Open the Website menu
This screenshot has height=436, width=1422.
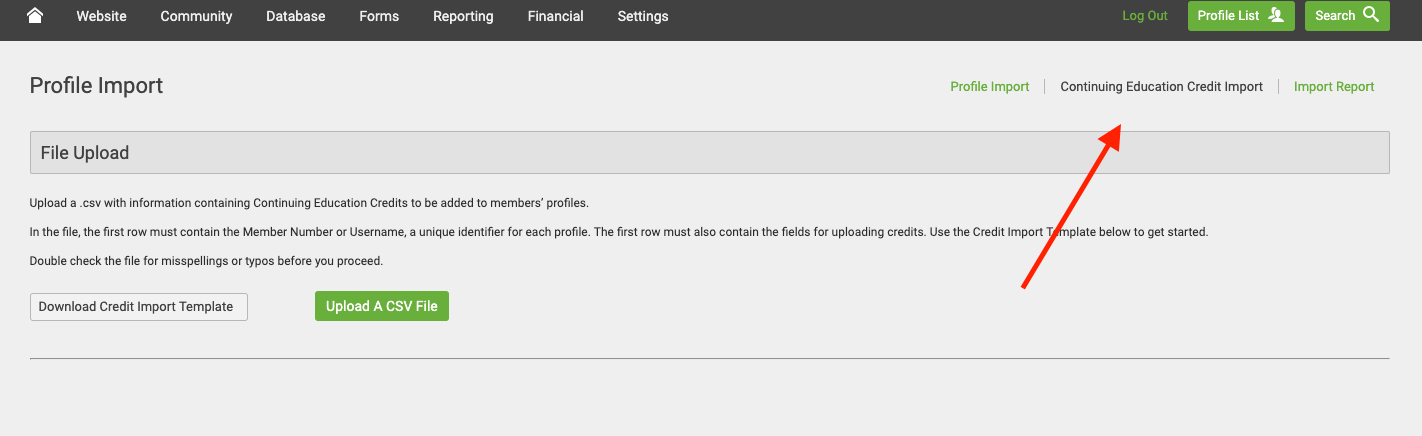tap(101, 16)
